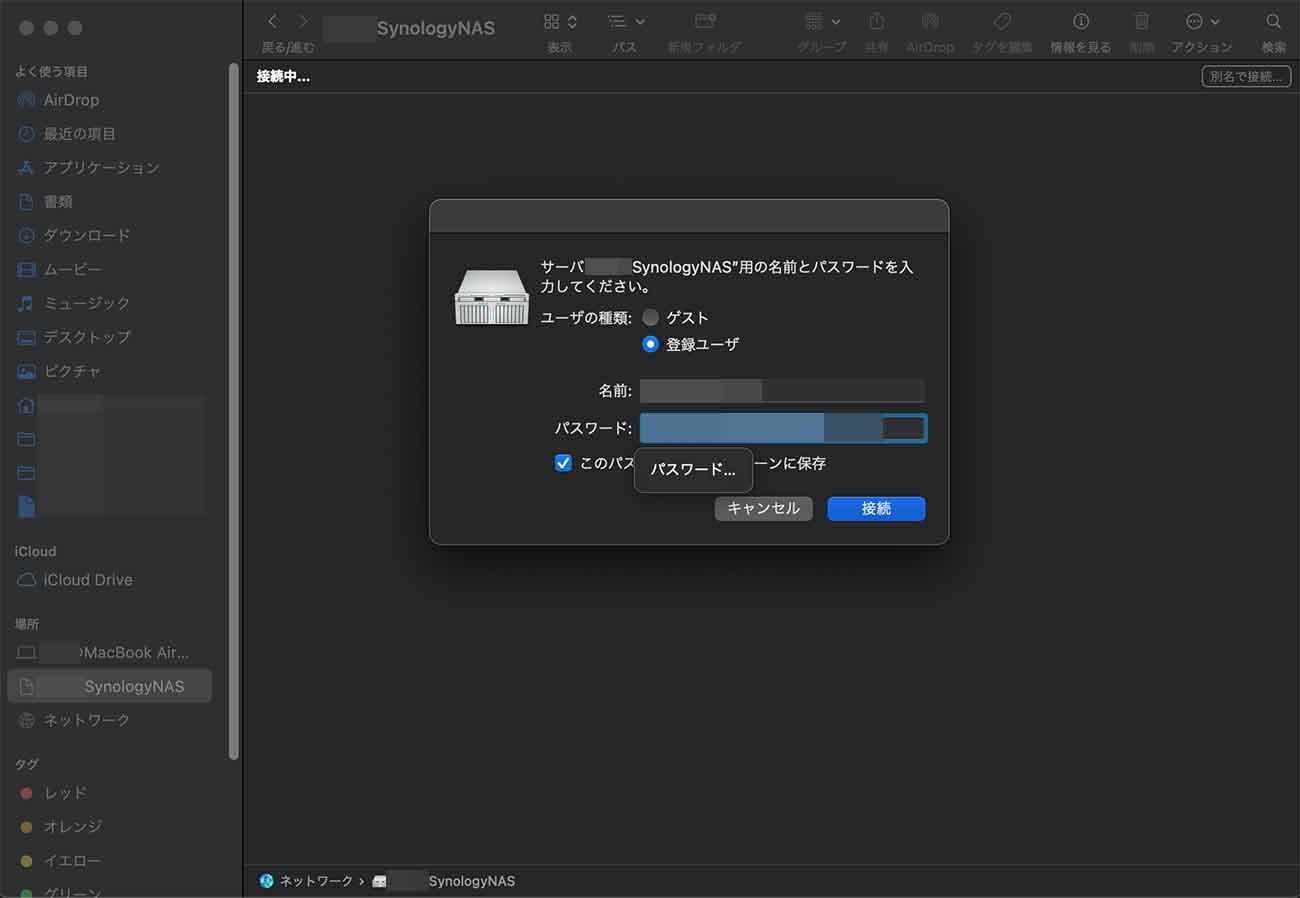This screenshot has width=1300, height=898.
Task: Click the server icon in the dialog
Action: [x=492, y=297]
